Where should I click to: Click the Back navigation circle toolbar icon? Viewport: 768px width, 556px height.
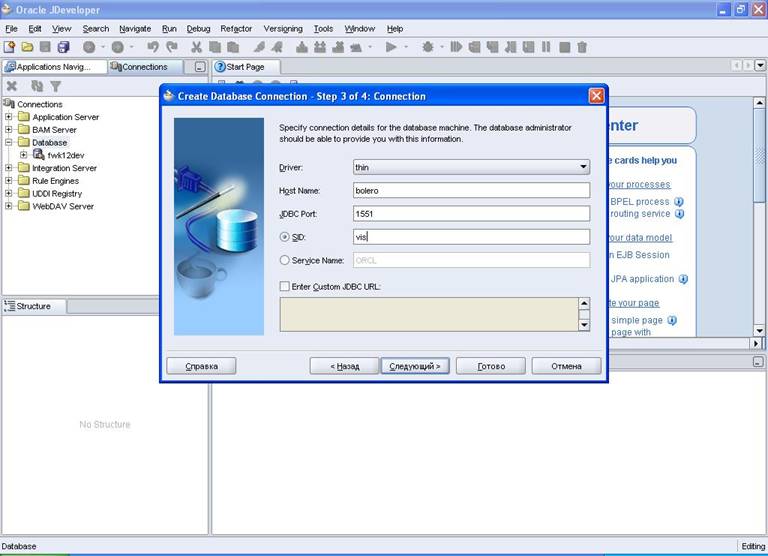89,47
